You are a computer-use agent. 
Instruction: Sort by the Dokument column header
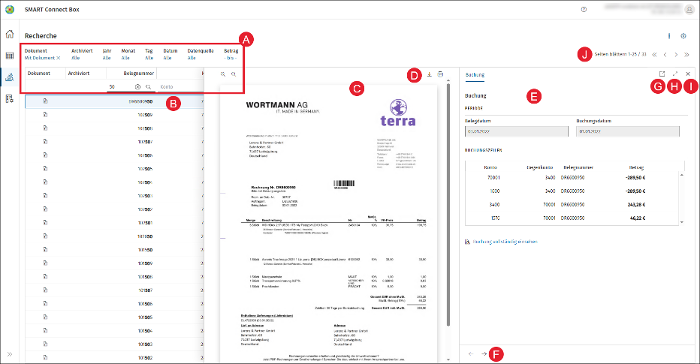point(39,73)
